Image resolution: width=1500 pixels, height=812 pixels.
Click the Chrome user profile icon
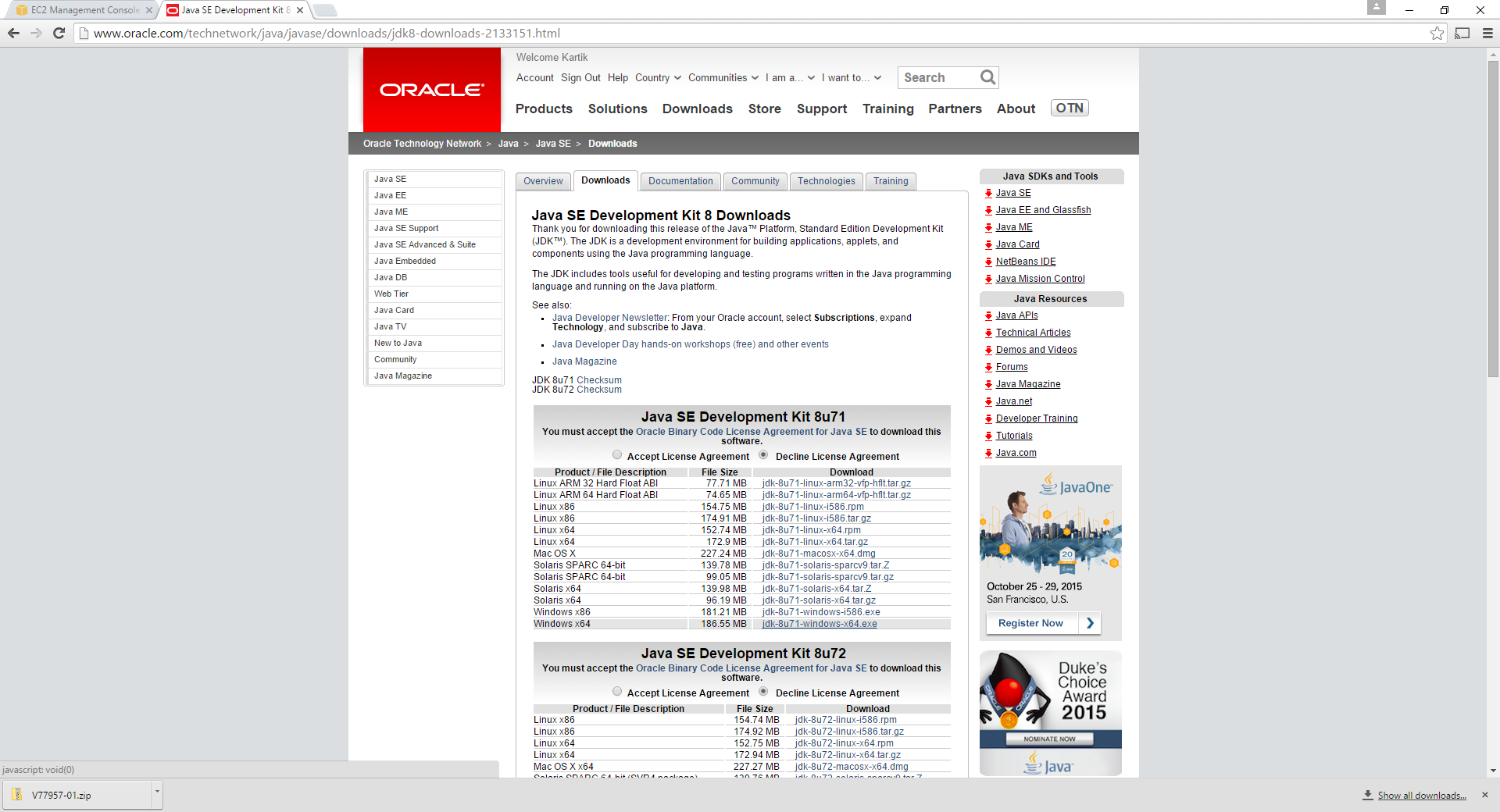tap(1377, 7)
